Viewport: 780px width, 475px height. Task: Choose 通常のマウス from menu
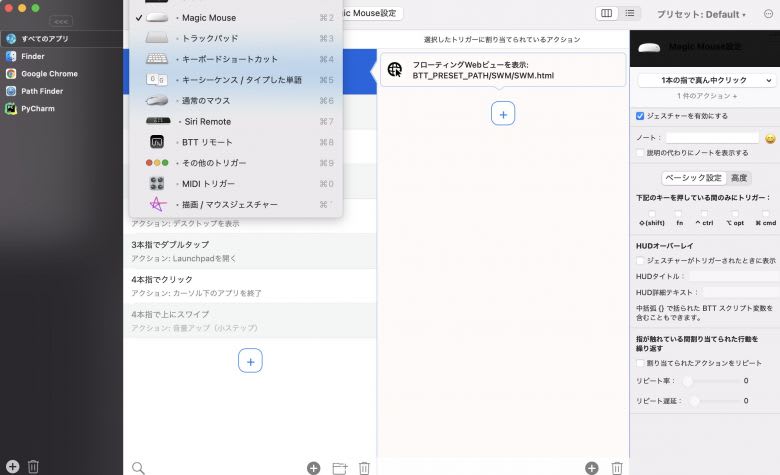[x=236, y=101]
